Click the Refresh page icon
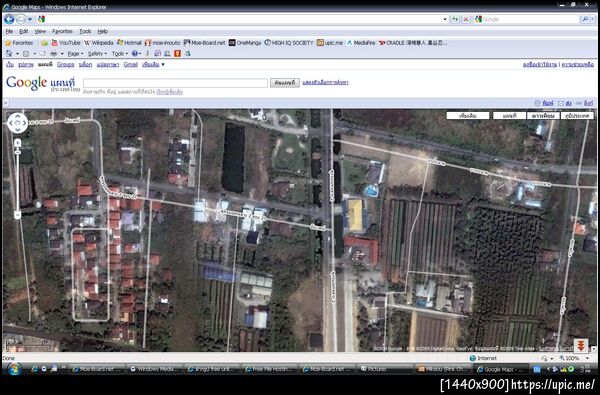 (x=455, y=19)
